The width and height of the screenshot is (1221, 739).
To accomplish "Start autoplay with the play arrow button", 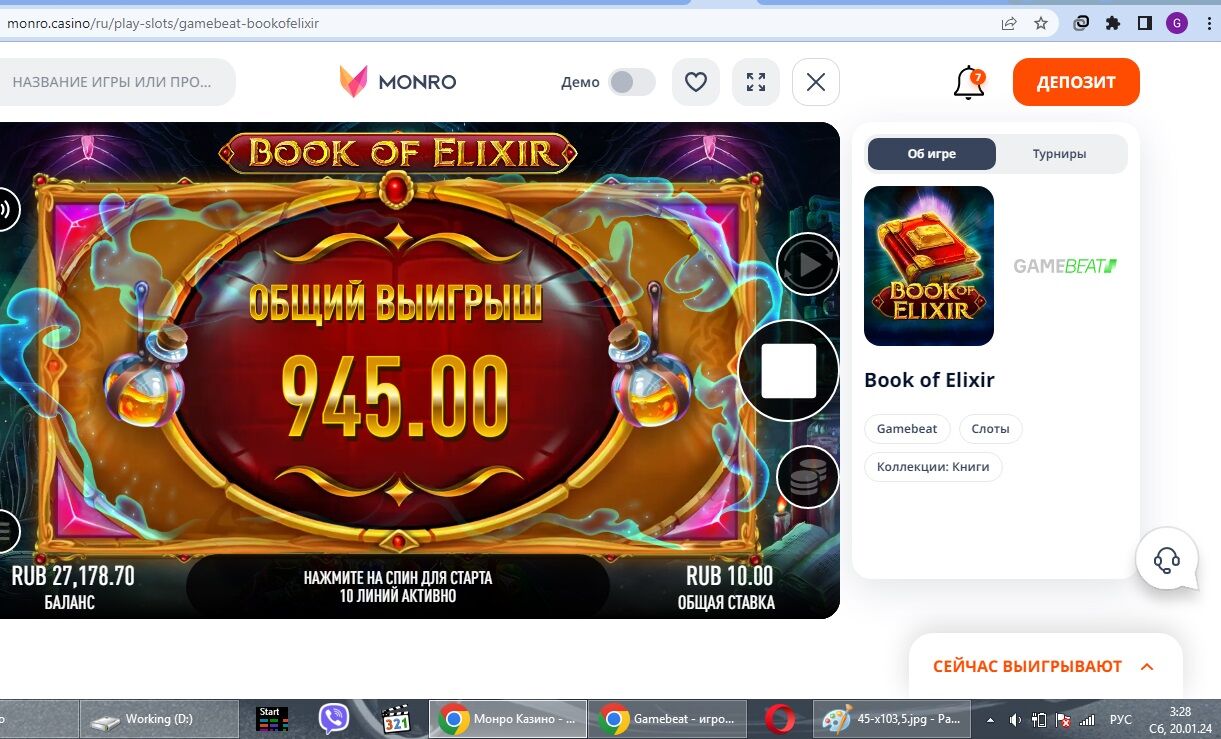I will [808, 265].
